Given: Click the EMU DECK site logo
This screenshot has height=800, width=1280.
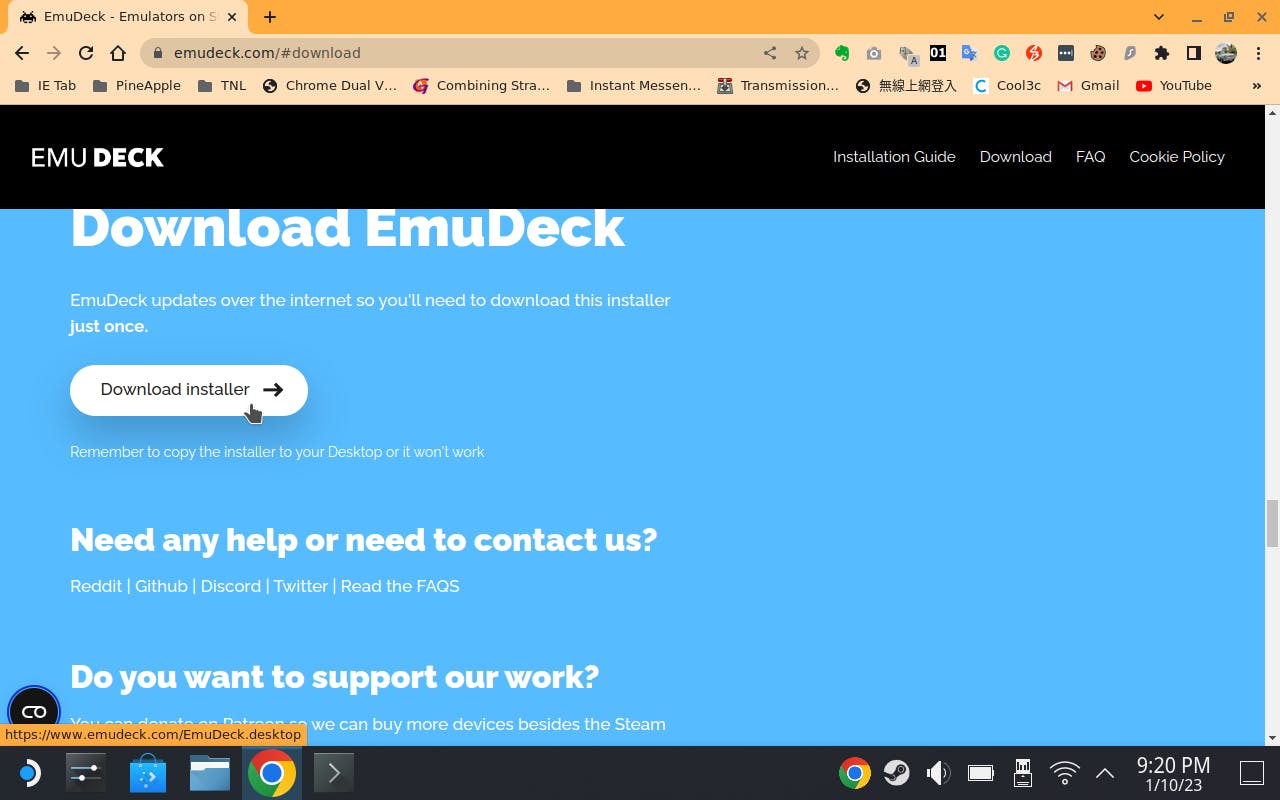Looking at the screenshot, I should coord(97,157).
